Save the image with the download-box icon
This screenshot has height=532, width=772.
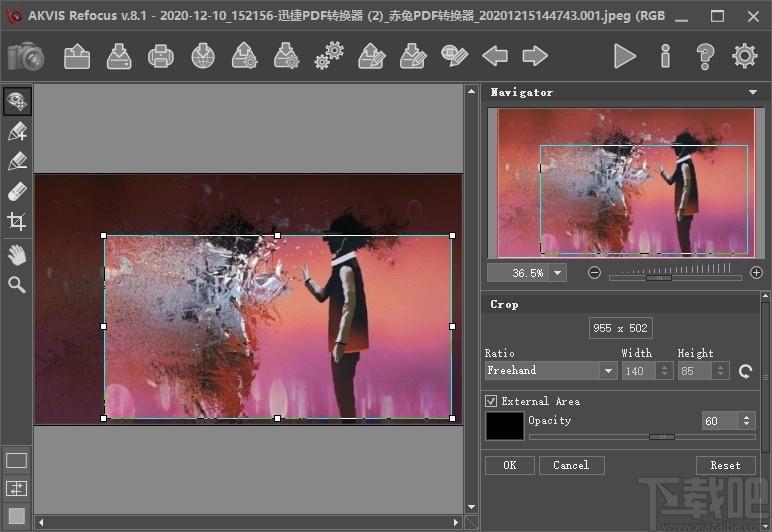pos(119,56)
